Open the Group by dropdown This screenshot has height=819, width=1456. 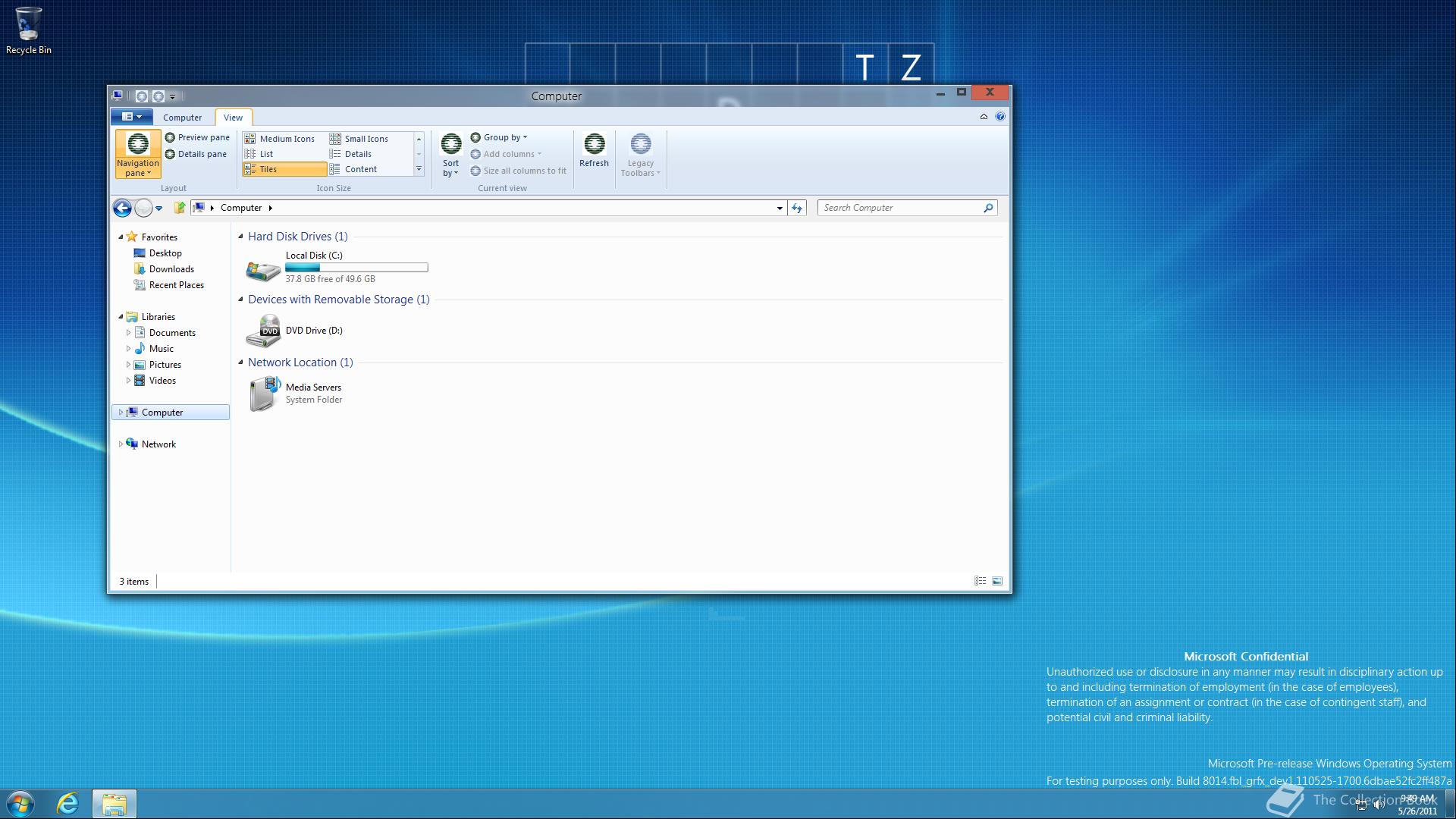(x=499, y=137)
